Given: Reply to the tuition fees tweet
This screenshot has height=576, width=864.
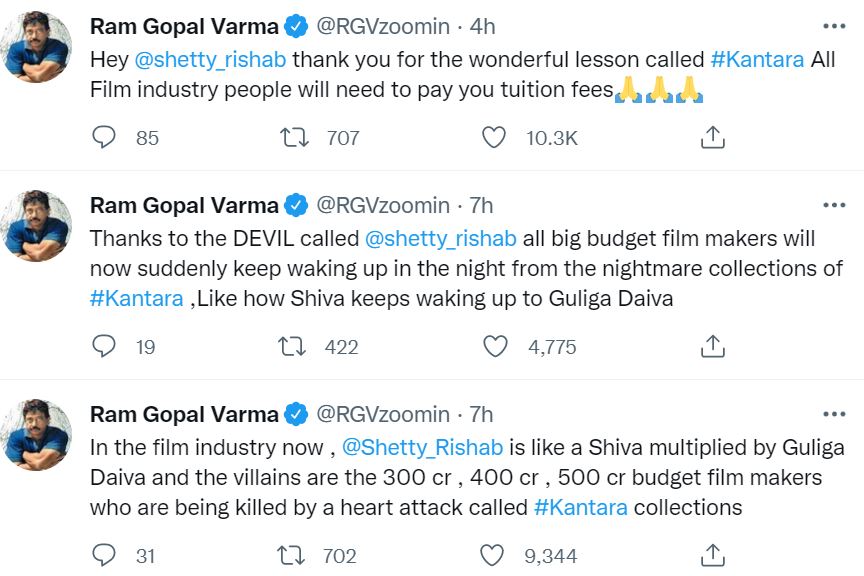Looking at the screenshot, I should (x=103, y=138).
